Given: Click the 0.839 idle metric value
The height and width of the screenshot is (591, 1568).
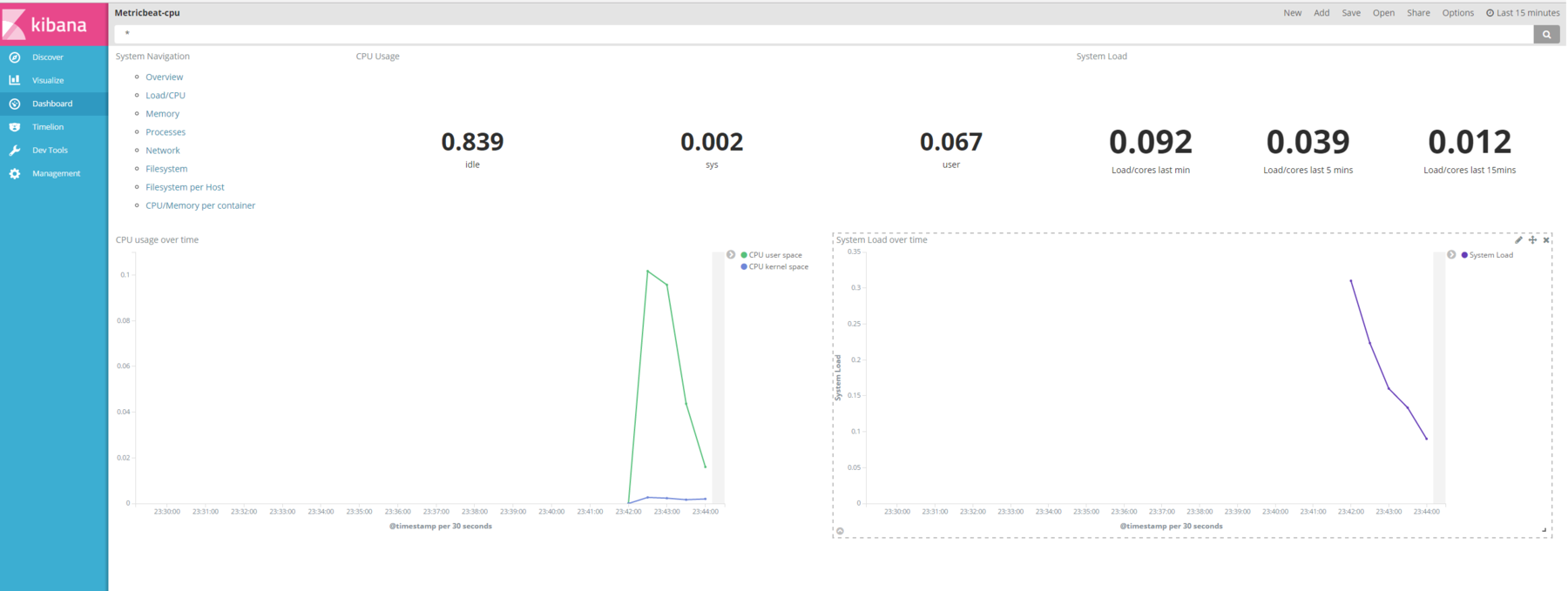Looking at the screenshot, I should [472, 142].
